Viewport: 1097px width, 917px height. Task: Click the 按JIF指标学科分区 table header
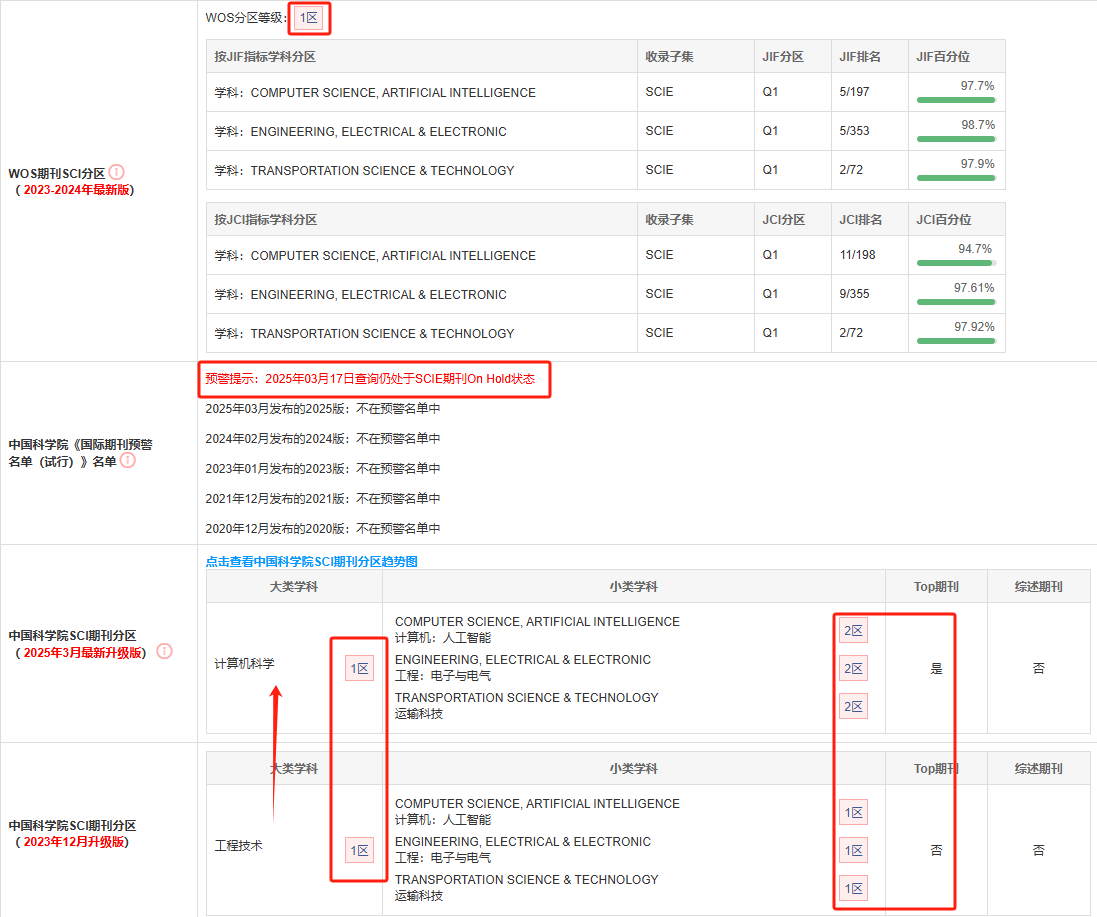tap(265, 57)
